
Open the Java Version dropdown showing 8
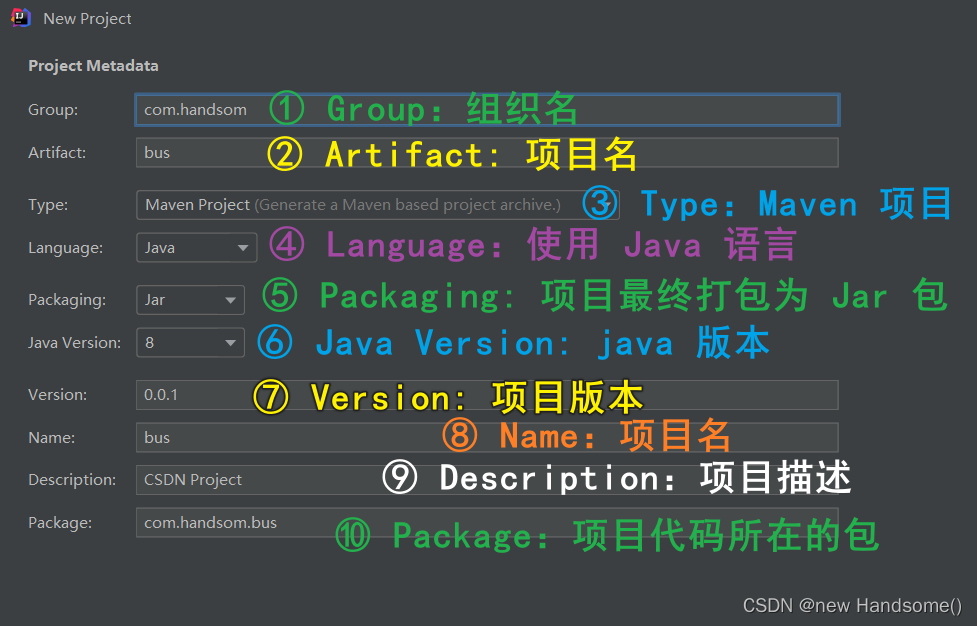(x=190, y=342)
